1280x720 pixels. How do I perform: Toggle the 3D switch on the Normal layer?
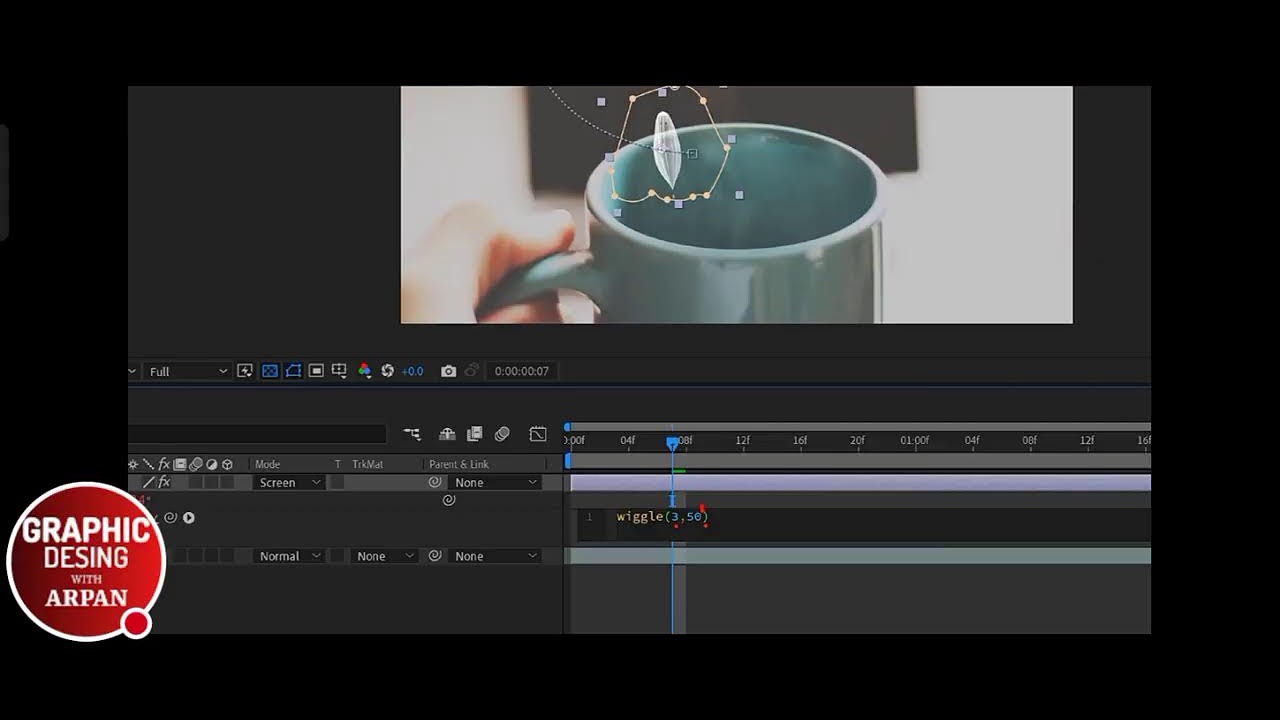coord(227,556)
